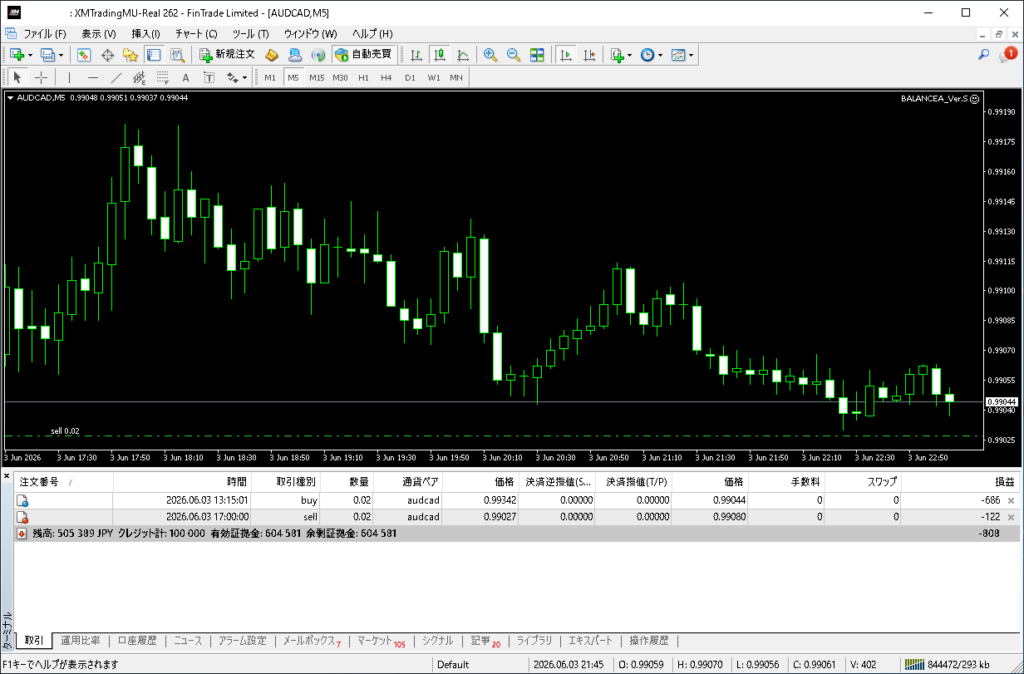Select the Text tool labeled A
The height and width of the screenshot is (674, 1024).
pos(185,78)
